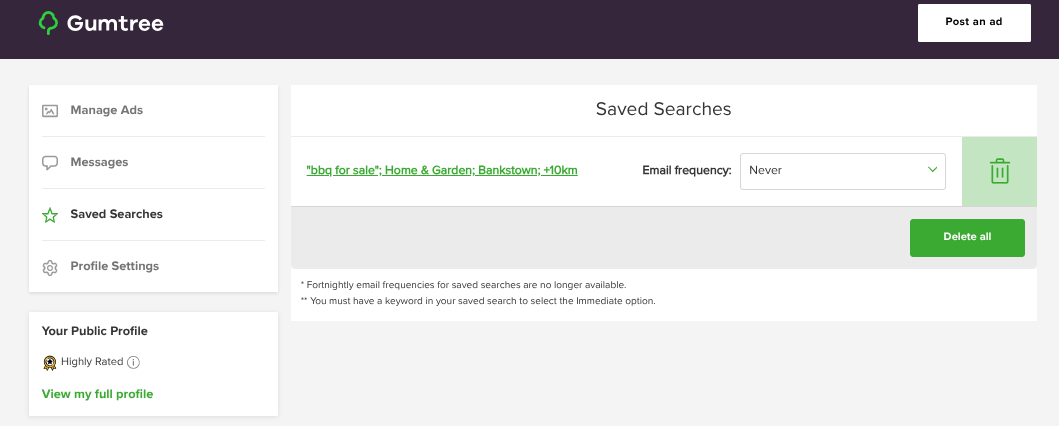Go to the Messages menu item
Screen dimensions: 1059x426
pos(99,162)
